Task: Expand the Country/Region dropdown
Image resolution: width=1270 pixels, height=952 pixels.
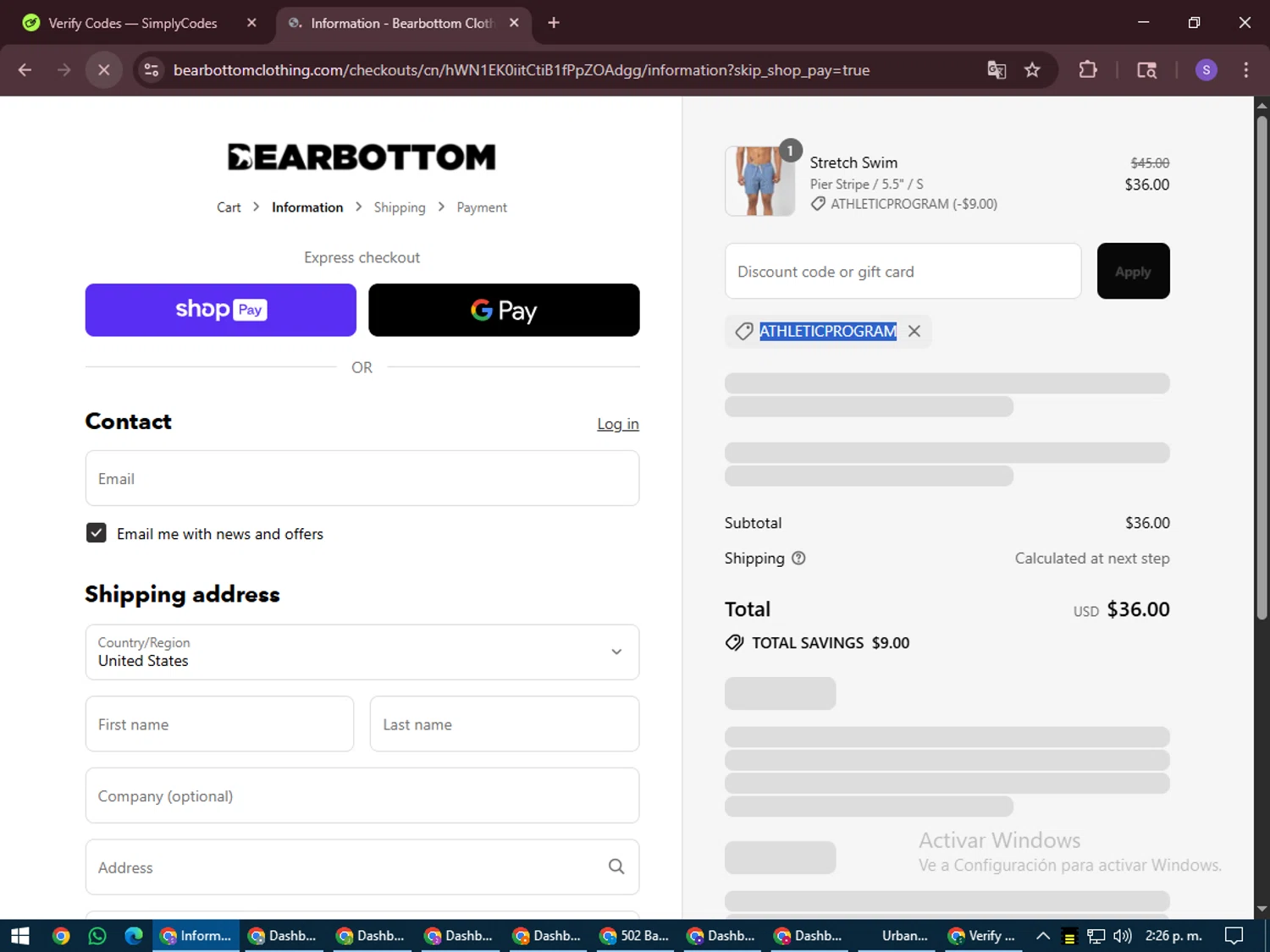Action: 362,652
